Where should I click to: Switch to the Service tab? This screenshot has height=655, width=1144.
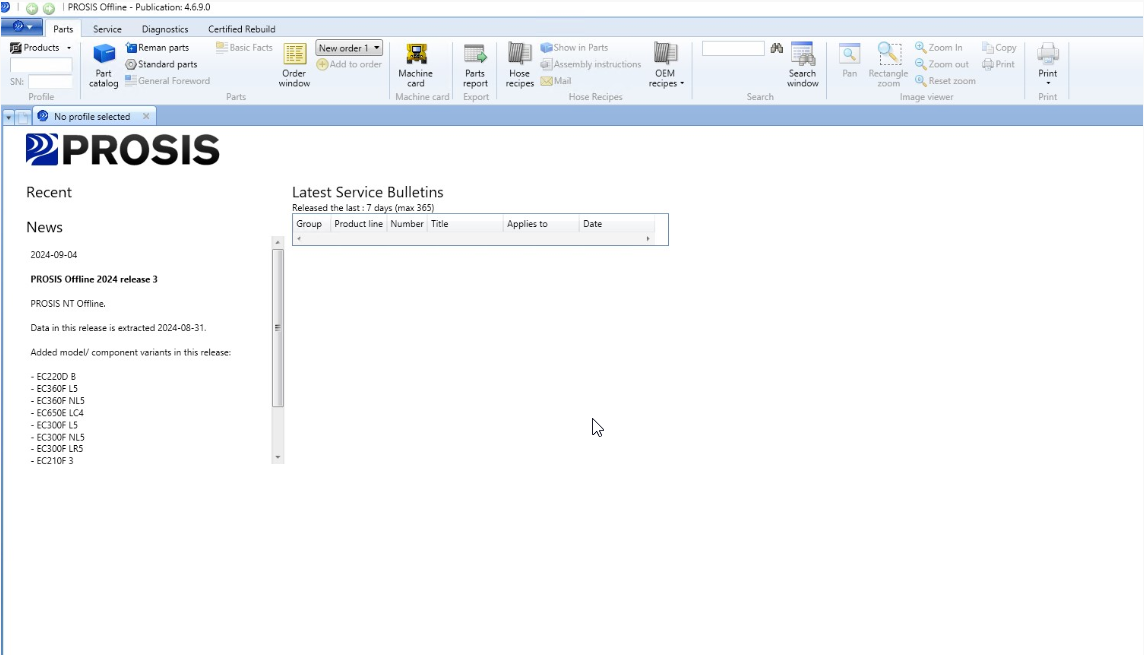click(107, 29)
